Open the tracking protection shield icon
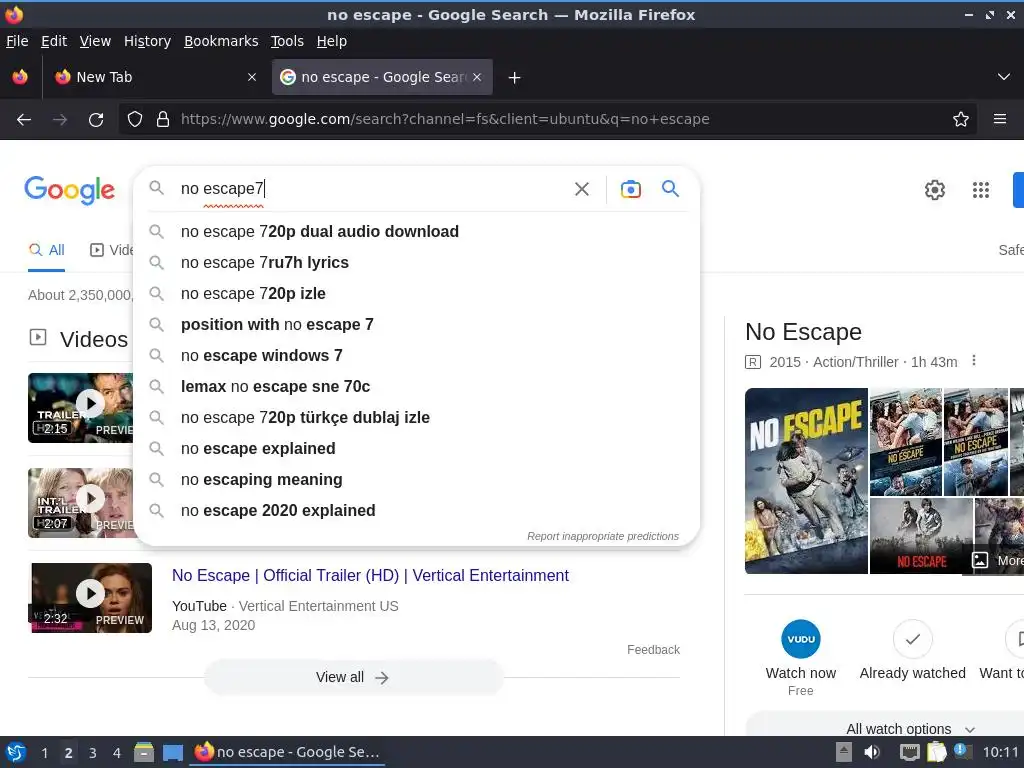Screen dimensions: 1024x768 [135, 120]
